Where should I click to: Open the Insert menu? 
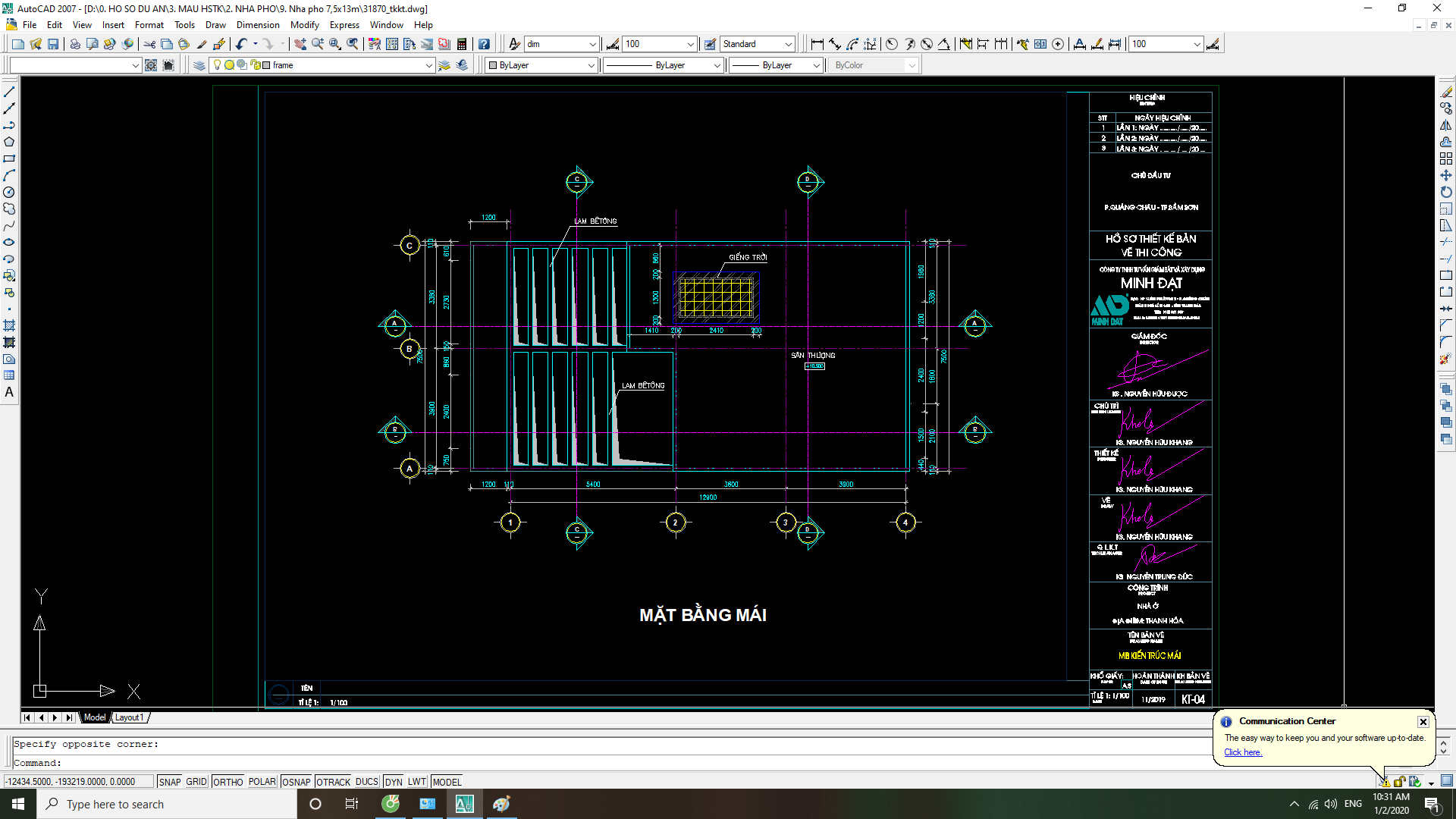click(x=113, y=25)
